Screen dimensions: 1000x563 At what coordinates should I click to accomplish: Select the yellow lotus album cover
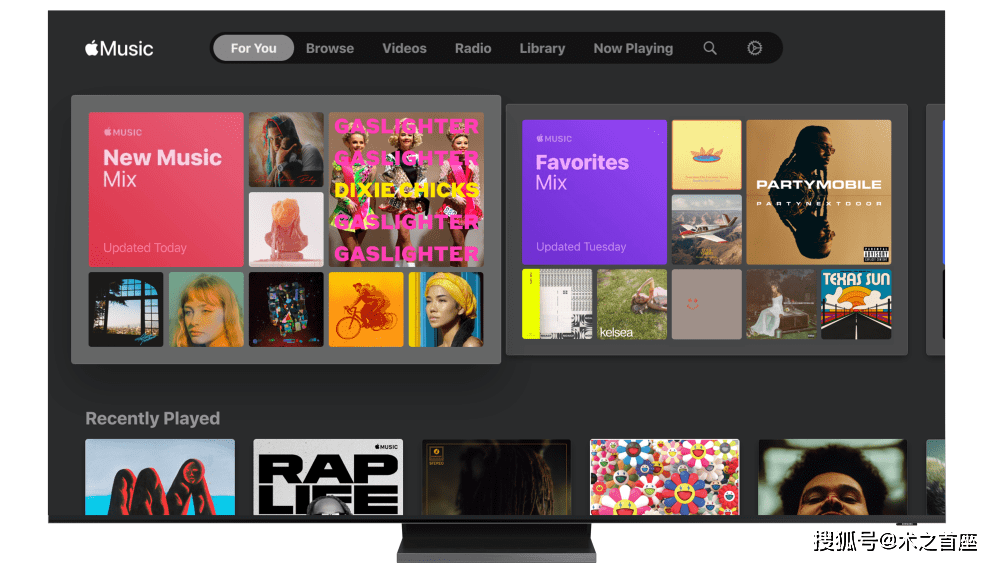tap(707, 155)
